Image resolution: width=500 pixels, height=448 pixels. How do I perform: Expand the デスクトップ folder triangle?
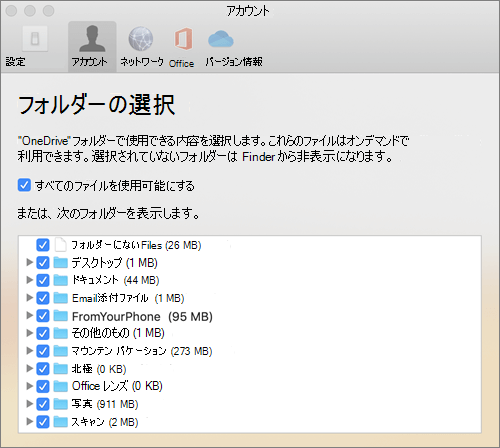pyautogui.click(x=30, y=262)
